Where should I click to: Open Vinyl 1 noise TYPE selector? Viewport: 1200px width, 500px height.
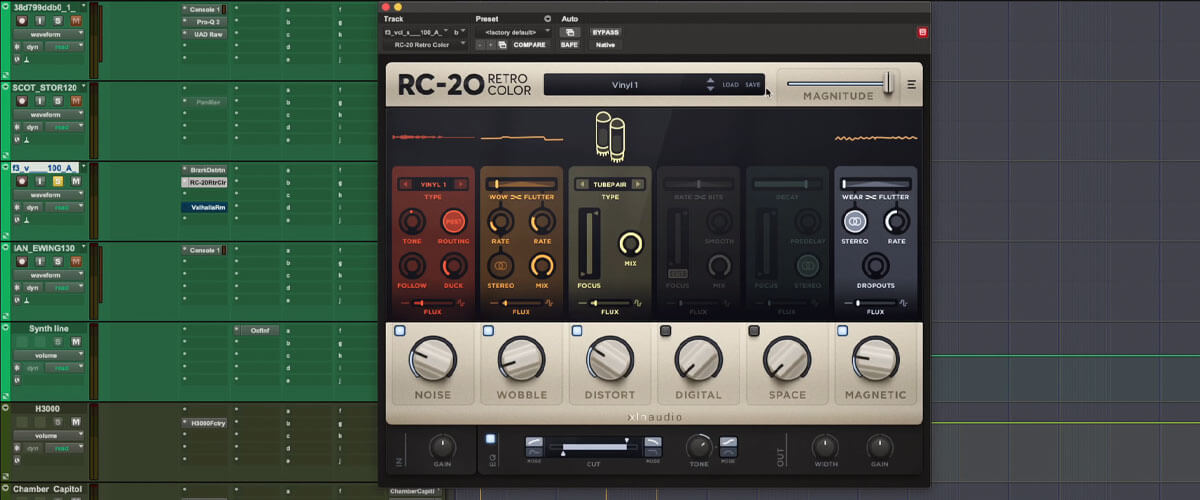tap(433, 184)
